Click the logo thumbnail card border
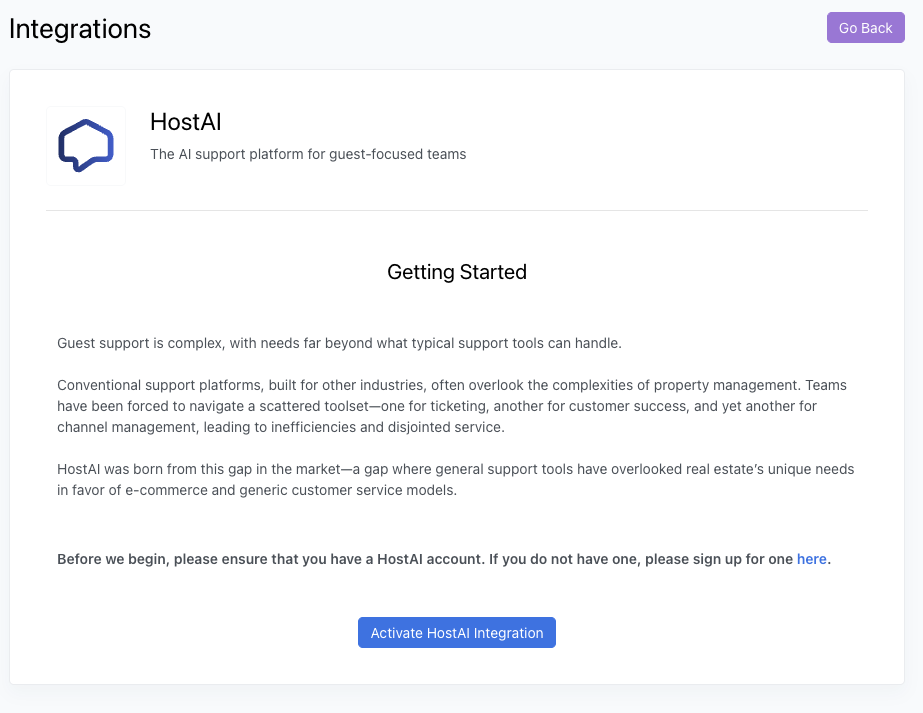The image size is (923, 713). click(47, 146)
